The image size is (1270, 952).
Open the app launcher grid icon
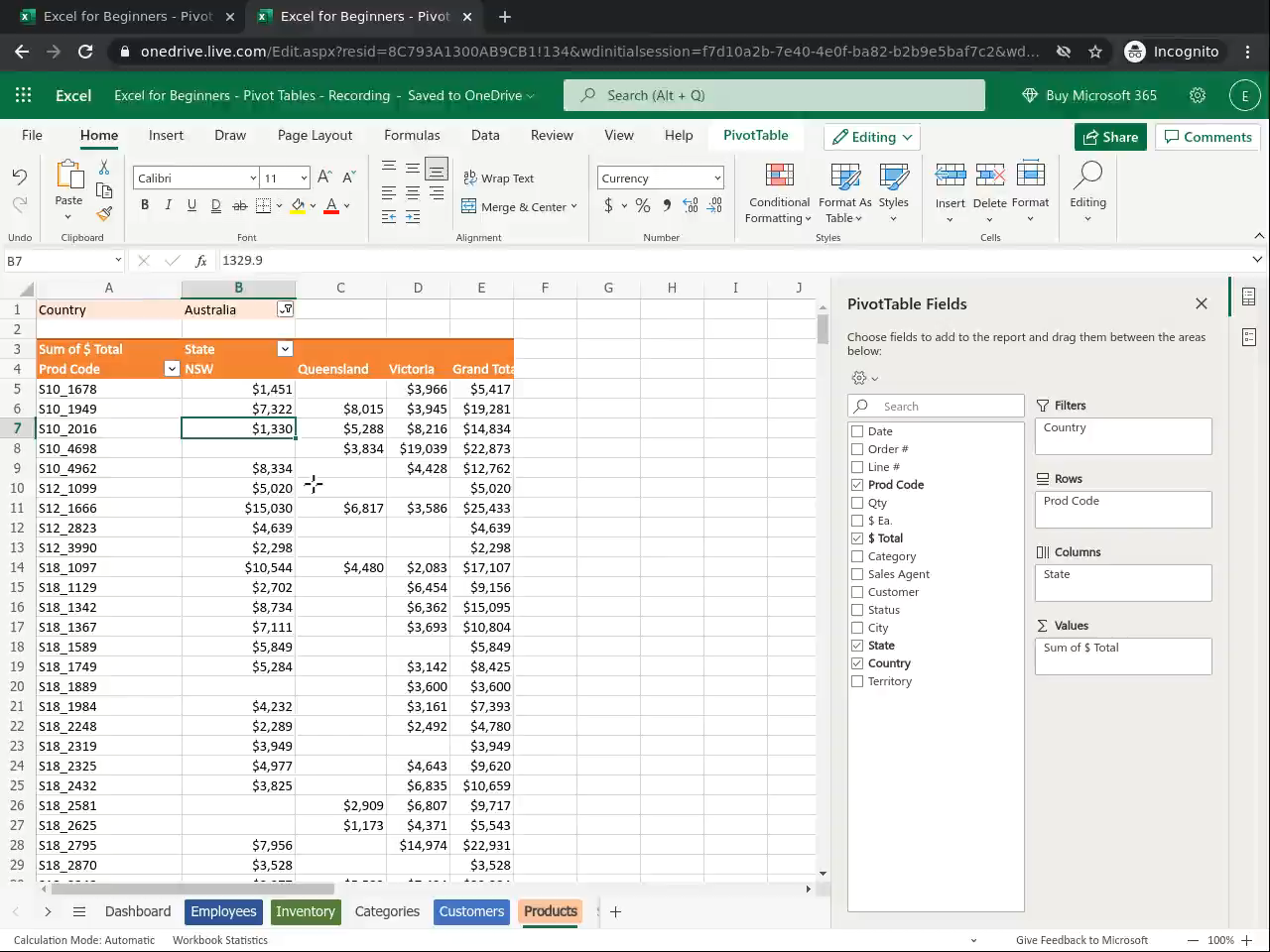pos(23,95)
